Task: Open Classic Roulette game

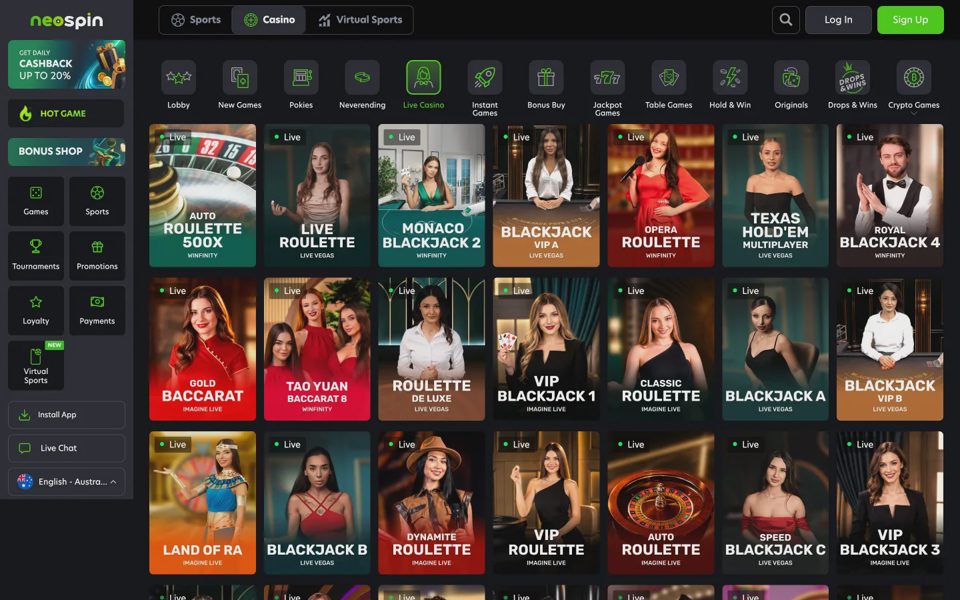Action: [661, 349]
